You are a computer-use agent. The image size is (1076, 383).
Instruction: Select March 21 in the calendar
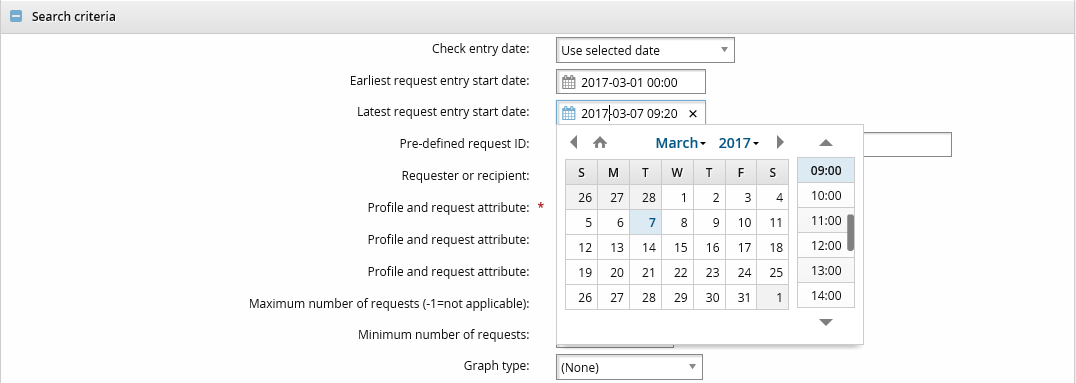[x=646, y=272]
